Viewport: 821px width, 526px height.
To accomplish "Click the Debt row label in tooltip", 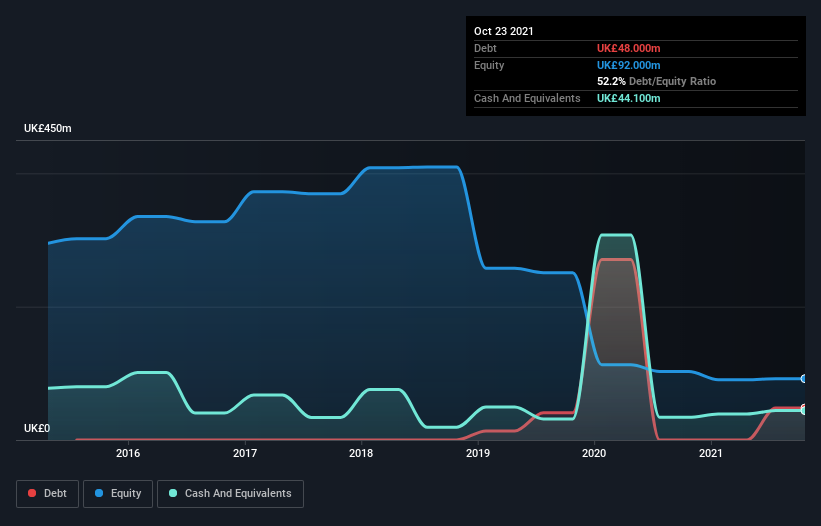I will [485, 48].
